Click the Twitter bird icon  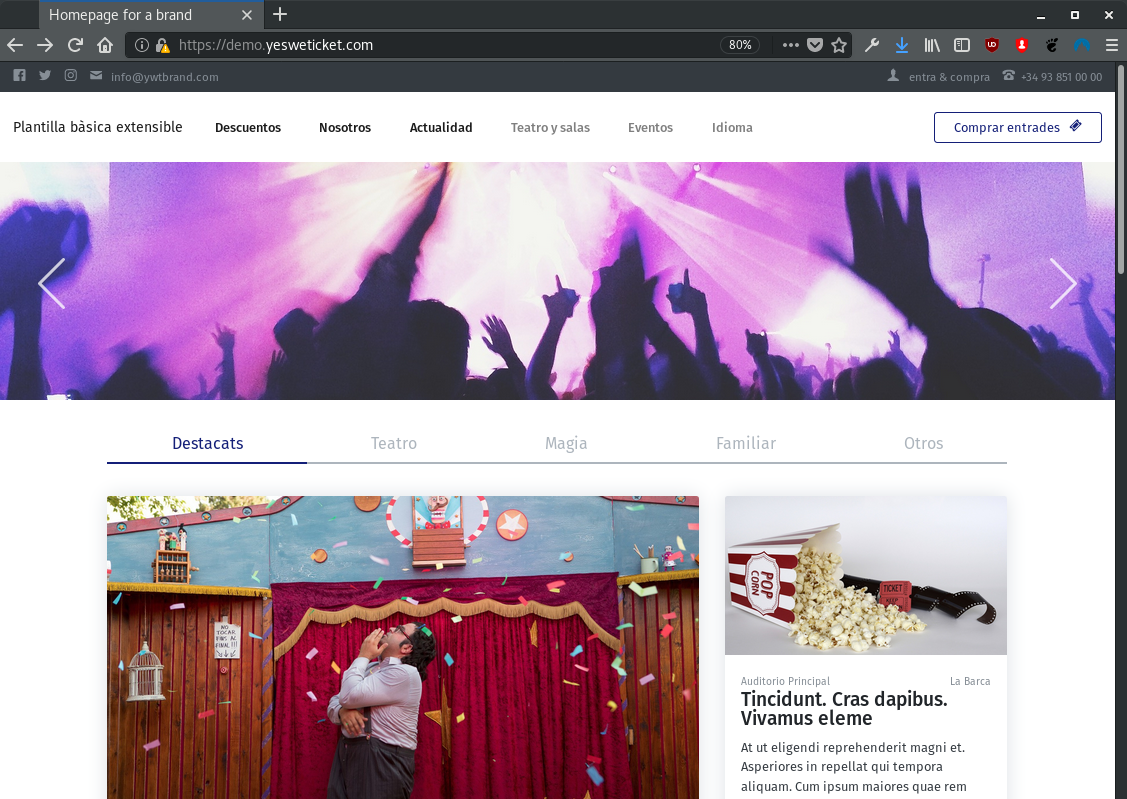pyautogui.click(x=45, y=76)
